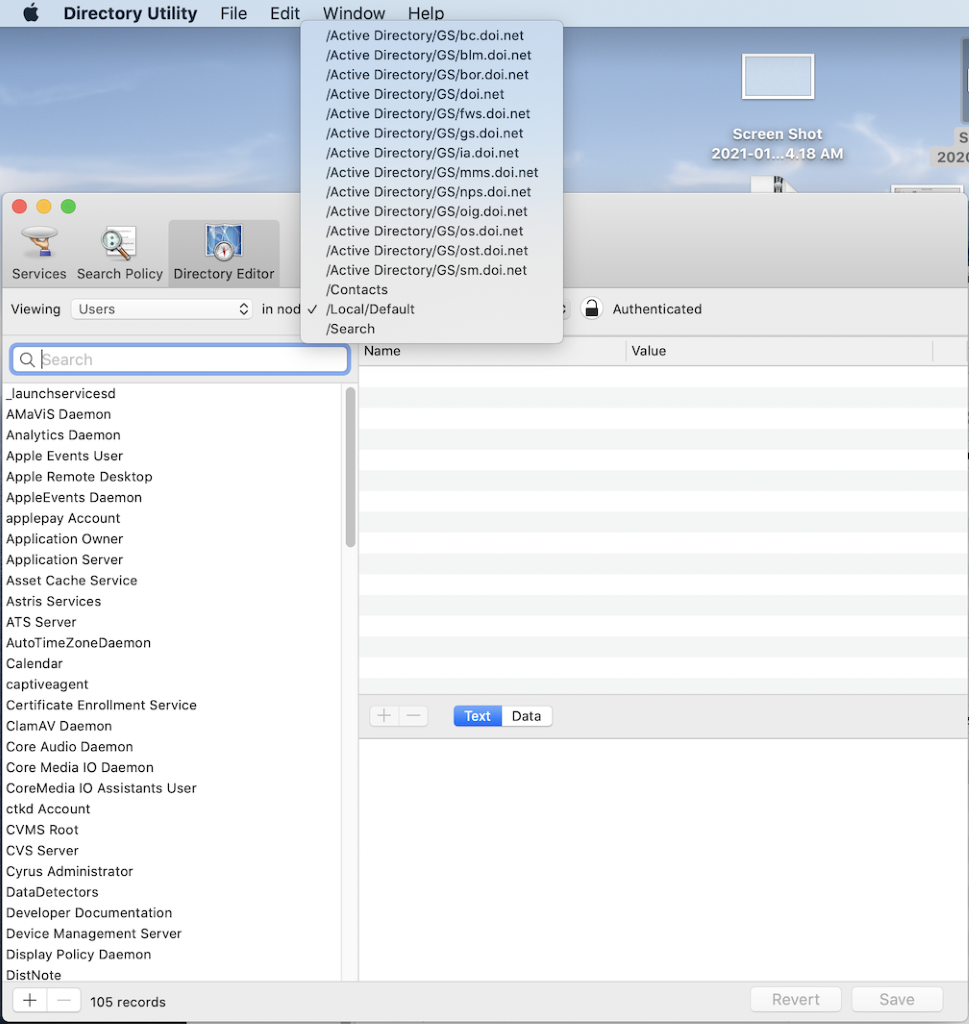Switch attribute view to Text
The height and width of the screenshot is (1024, 969).
click(477, 716)
